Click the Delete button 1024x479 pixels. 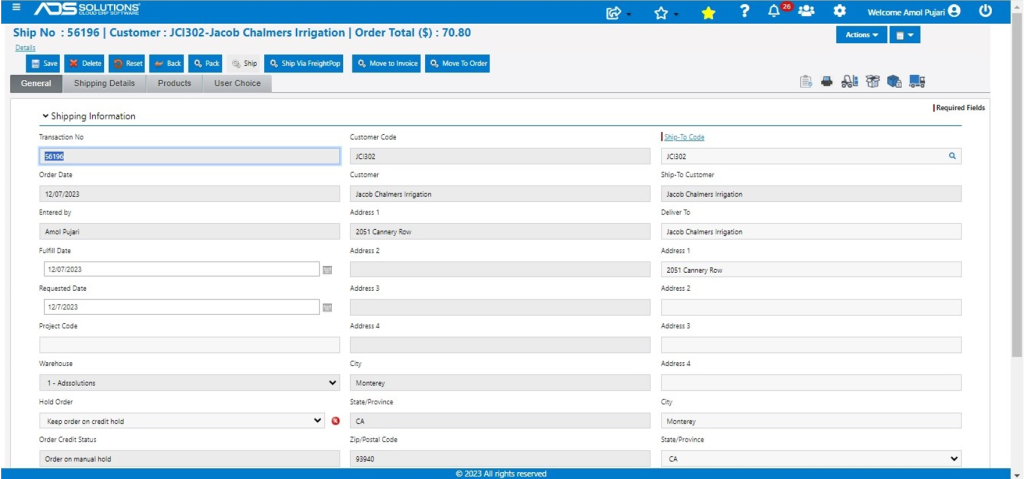(86, 63)
